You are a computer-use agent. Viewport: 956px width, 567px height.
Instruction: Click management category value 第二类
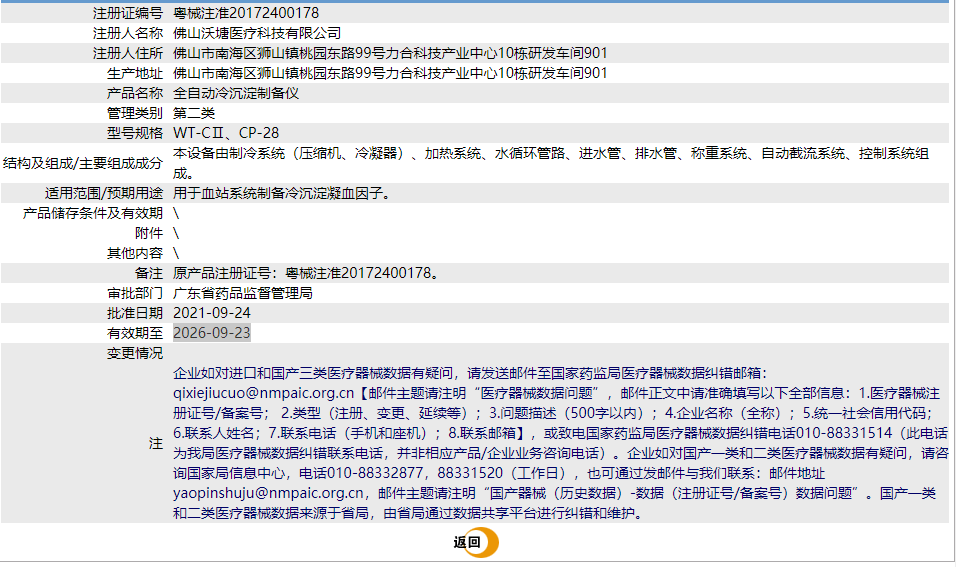tap(194, 113)
